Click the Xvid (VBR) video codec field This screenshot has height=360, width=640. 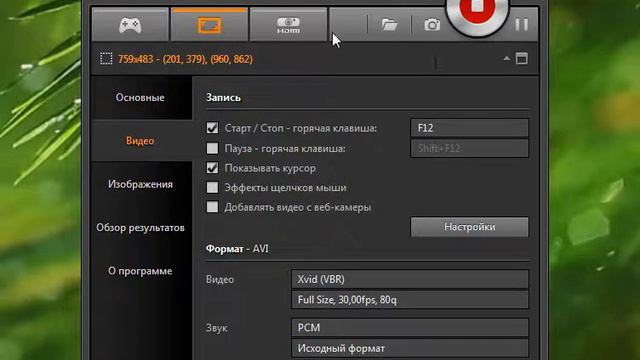pos(410,280)
